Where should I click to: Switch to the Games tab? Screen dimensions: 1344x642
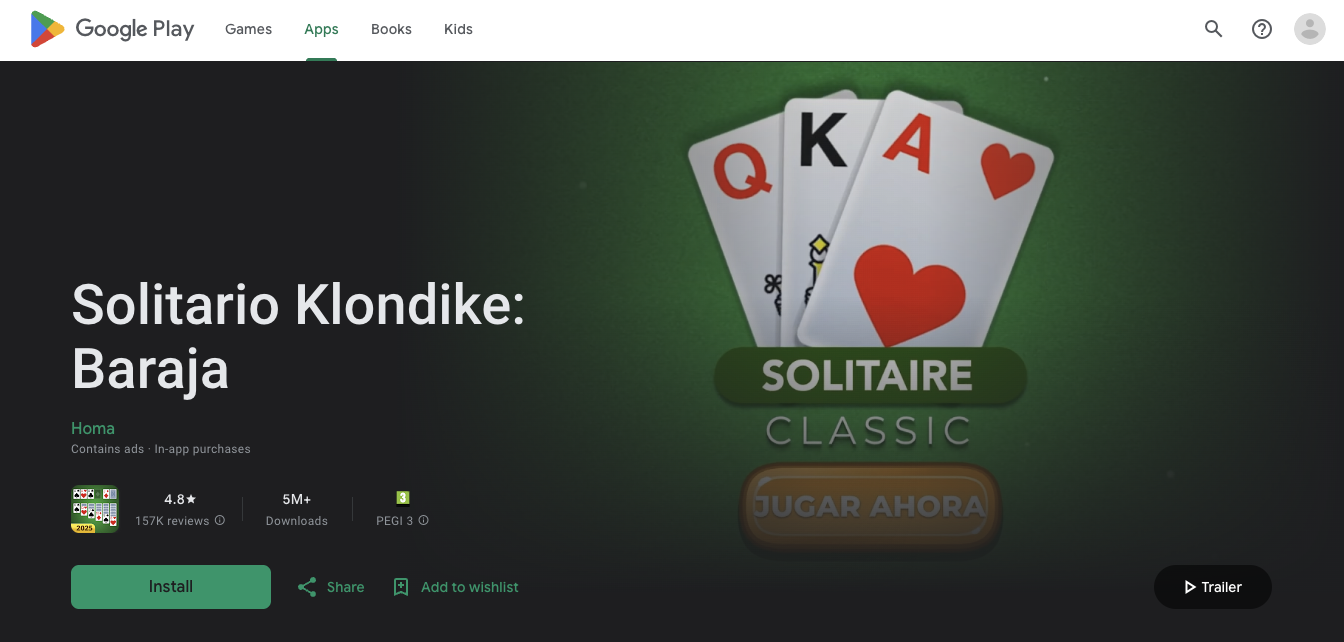pyautogui.click(x=248, y=29)
